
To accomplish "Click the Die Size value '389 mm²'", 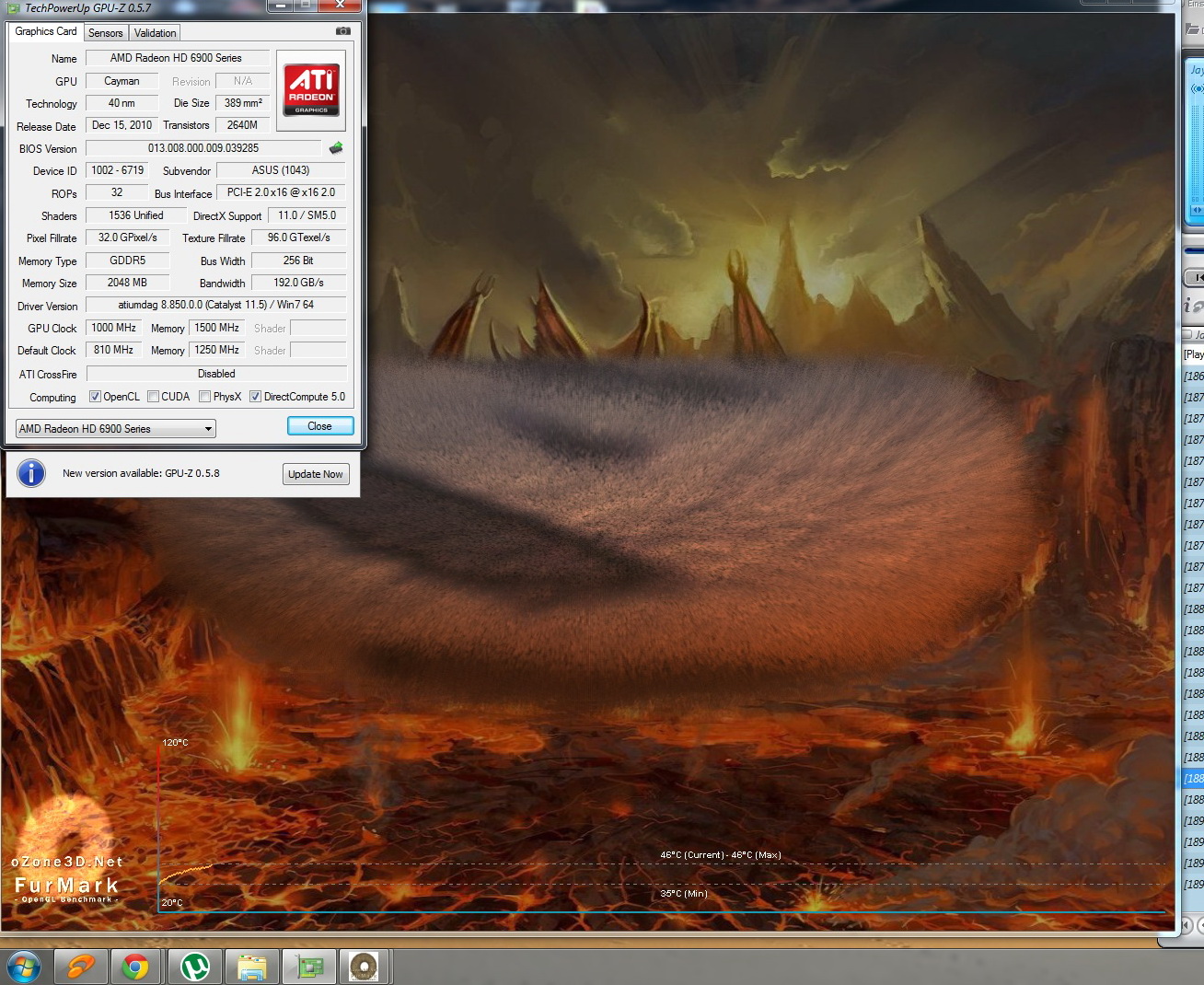I will 243,103.
